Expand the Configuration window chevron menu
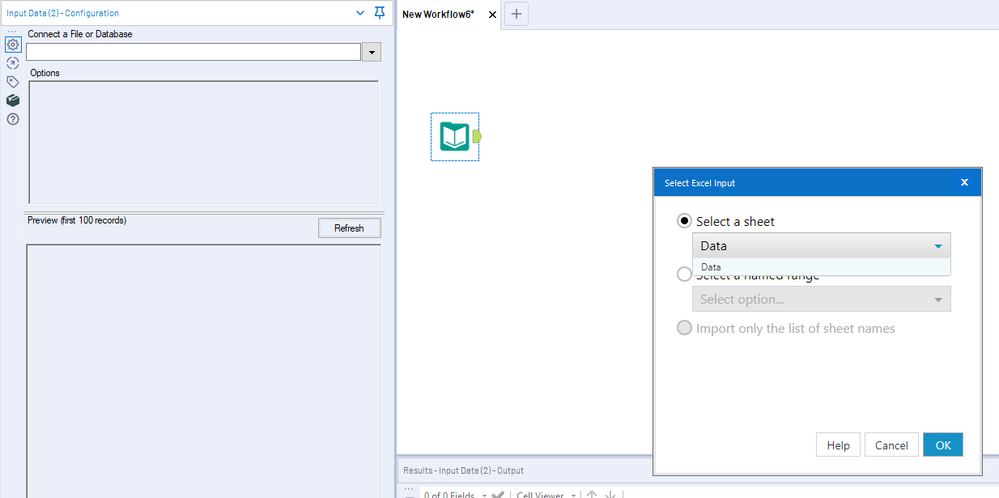999x498 pixels. (x=360, y=13)
